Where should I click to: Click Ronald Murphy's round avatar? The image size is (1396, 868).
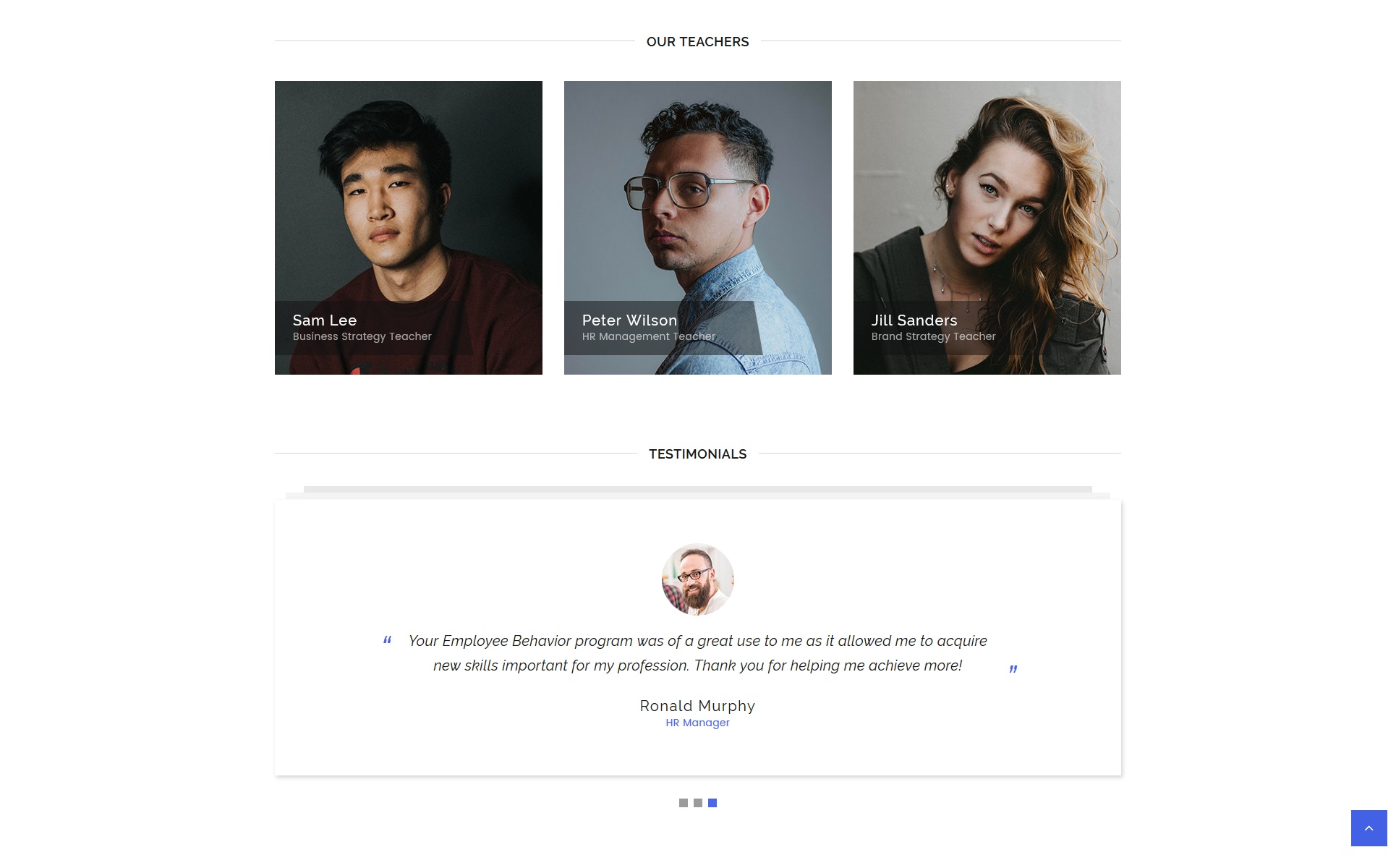698,579
